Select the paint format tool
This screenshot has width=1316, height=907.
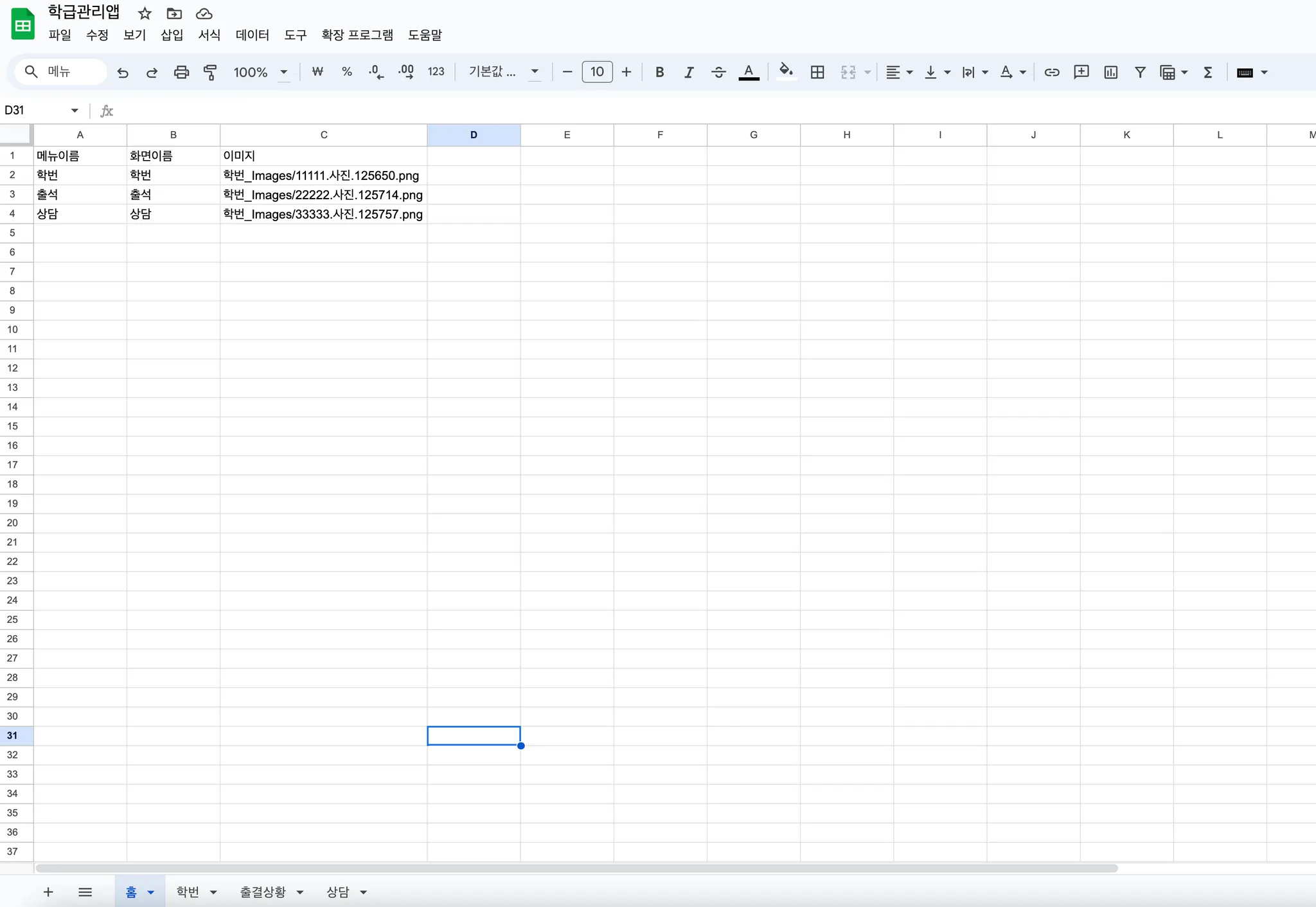click(x=210, y=72)
